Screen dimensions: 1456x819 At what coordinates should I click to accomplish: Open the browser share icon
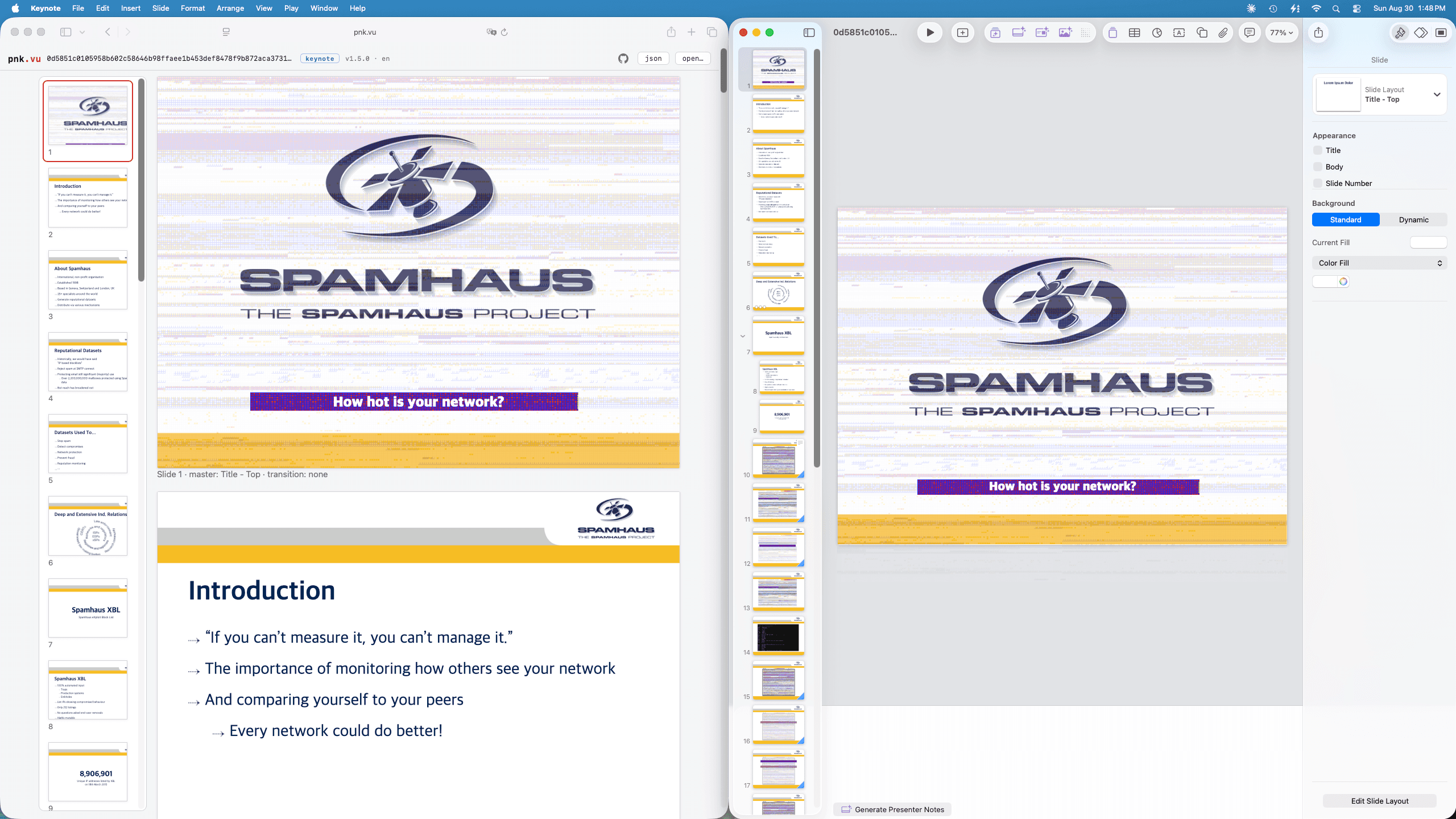point(671,32)
